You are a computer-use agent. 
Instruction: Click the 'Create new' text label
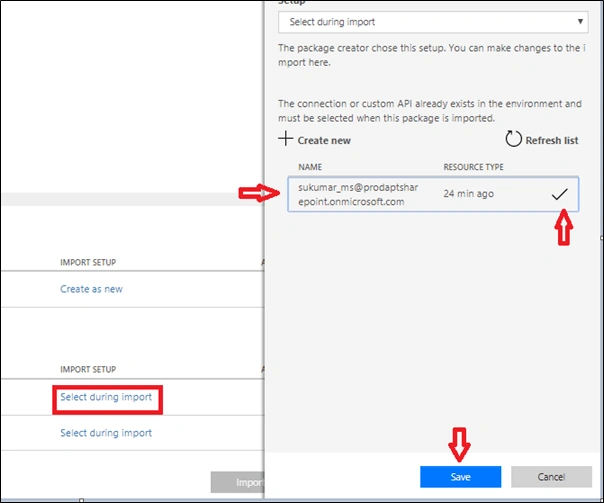pos(324,141)
